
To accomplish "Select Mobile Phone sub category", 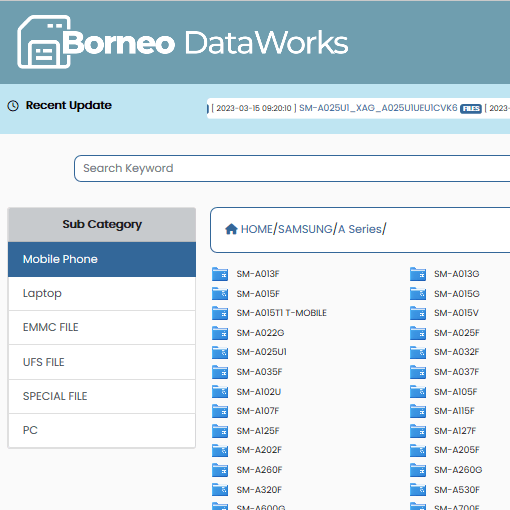I will [102, 259].
